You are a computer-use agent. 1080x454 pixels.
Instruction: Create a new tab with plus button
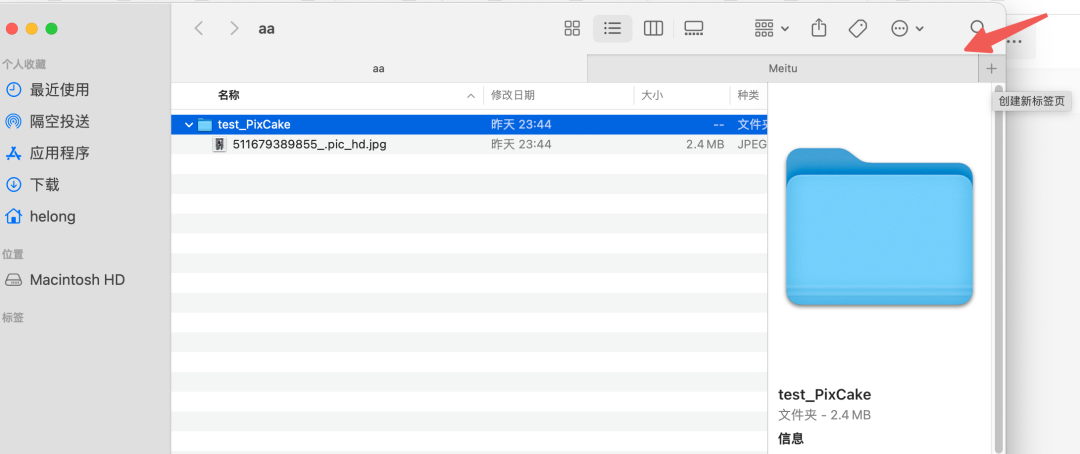click(991, 69)
